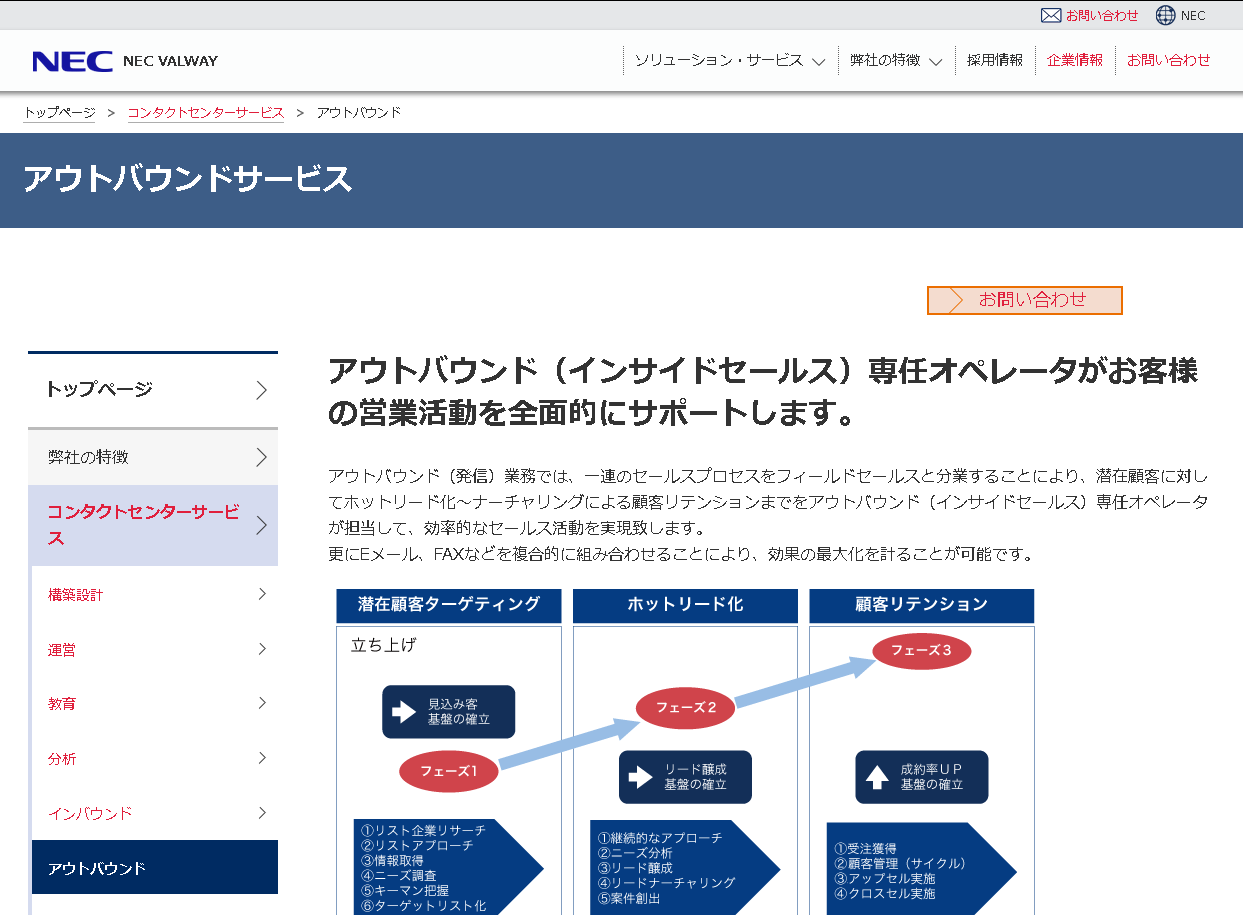1243x915 pixels.
Task: Open お問い合わせ in the header navigation
Action: pos(1168,60)
